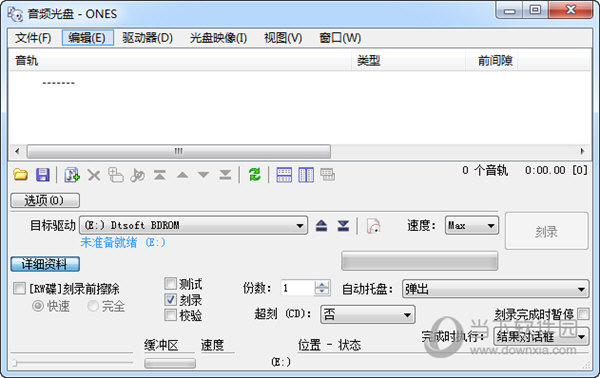Click the 选项(O) button

45,200
